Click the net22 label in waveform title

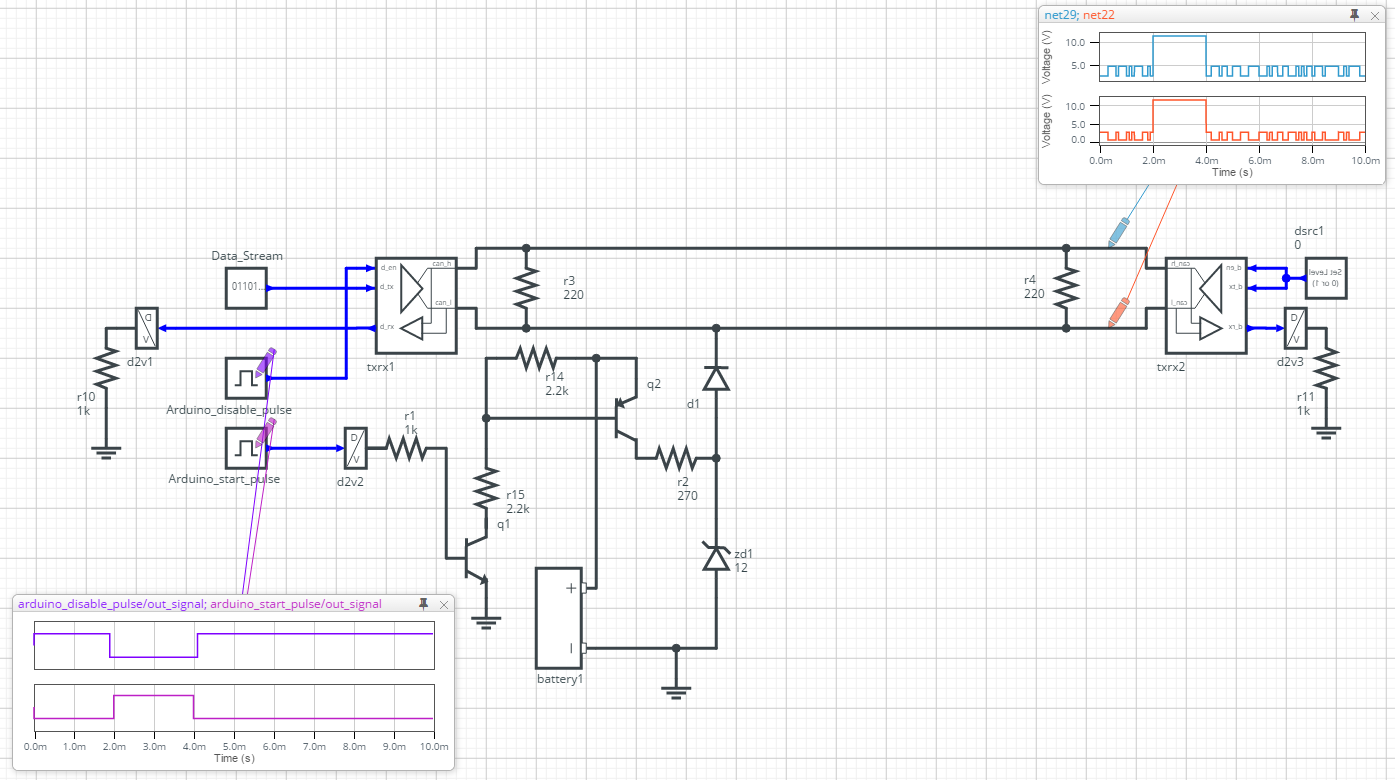(x=1099, y=15)
